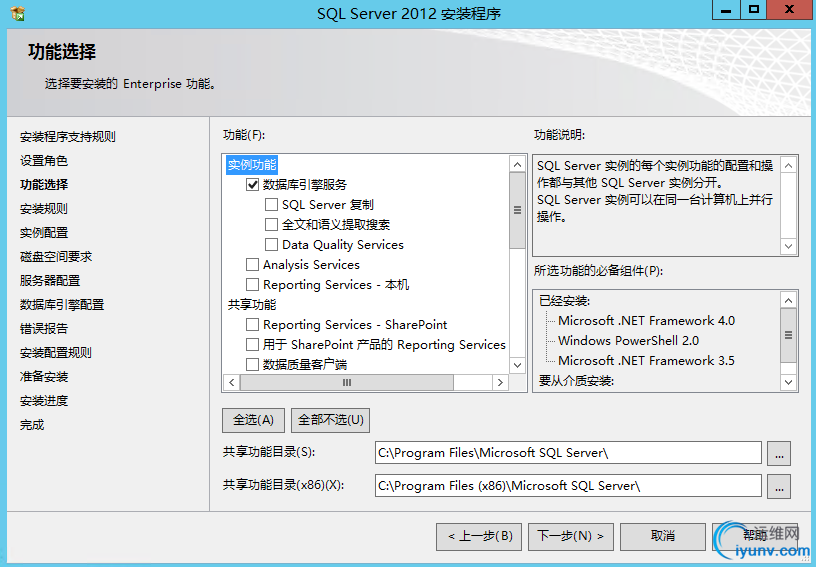Select the 安装程序支持规则 step

(68, 137)
